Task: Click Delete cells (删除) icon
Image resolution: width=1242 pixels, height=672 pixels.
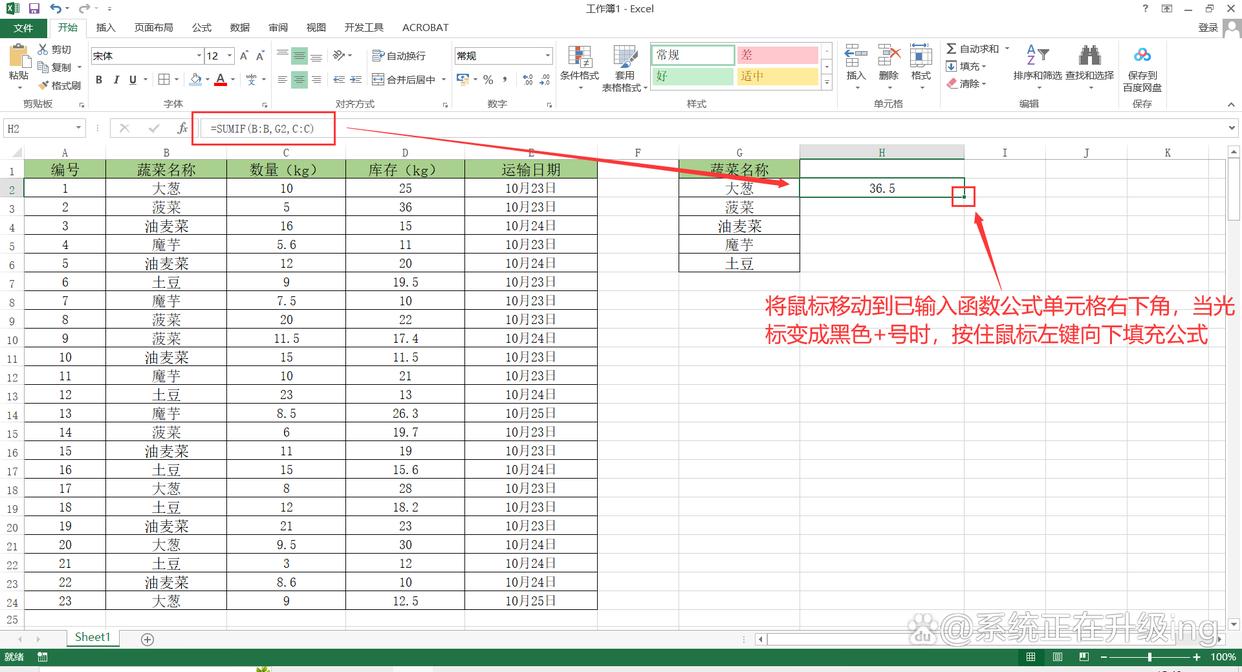Action: pyautogui.click(x=889, y=64)
